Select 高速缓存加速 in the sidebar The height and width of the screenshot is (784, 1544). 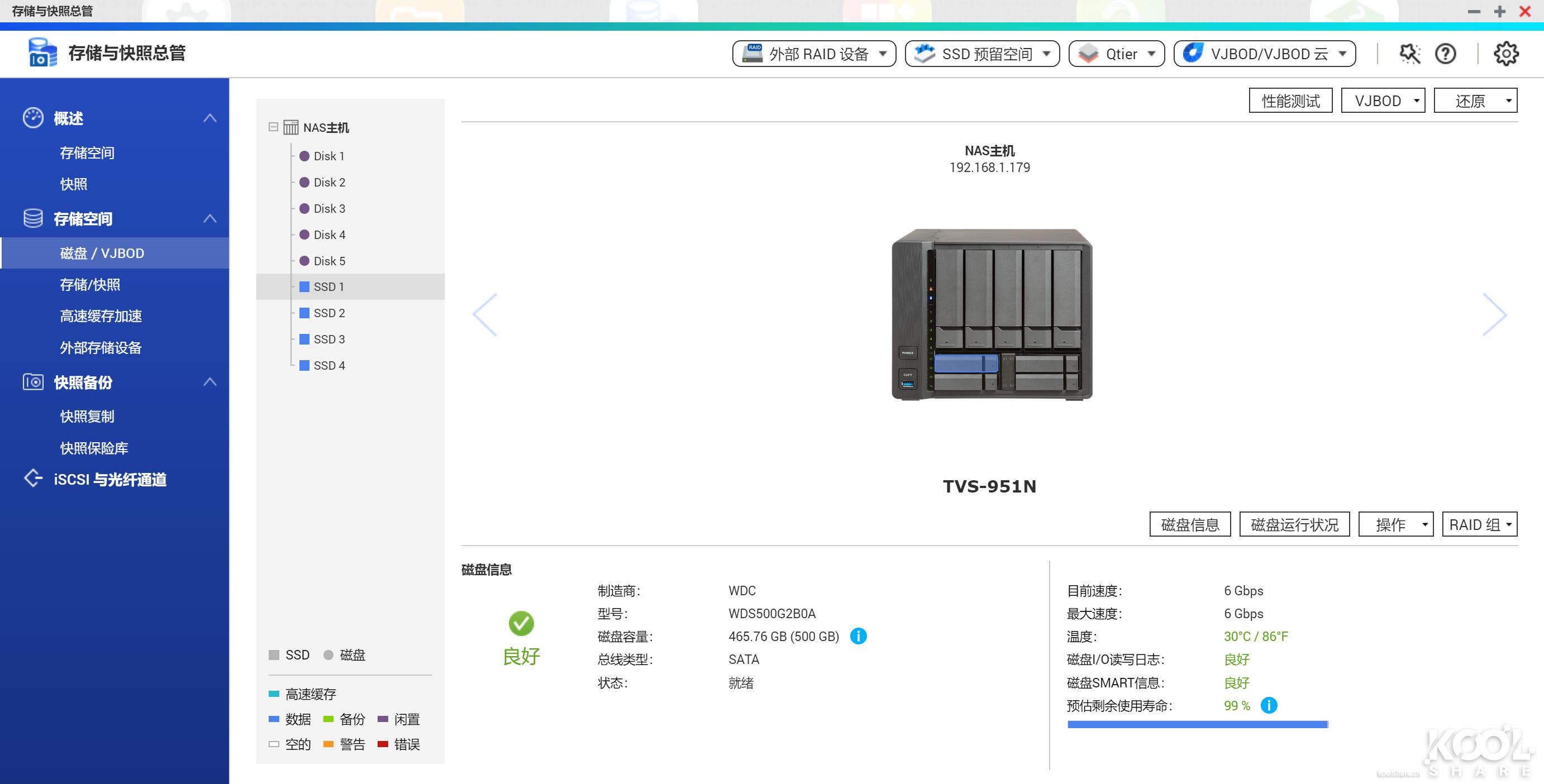101,316
